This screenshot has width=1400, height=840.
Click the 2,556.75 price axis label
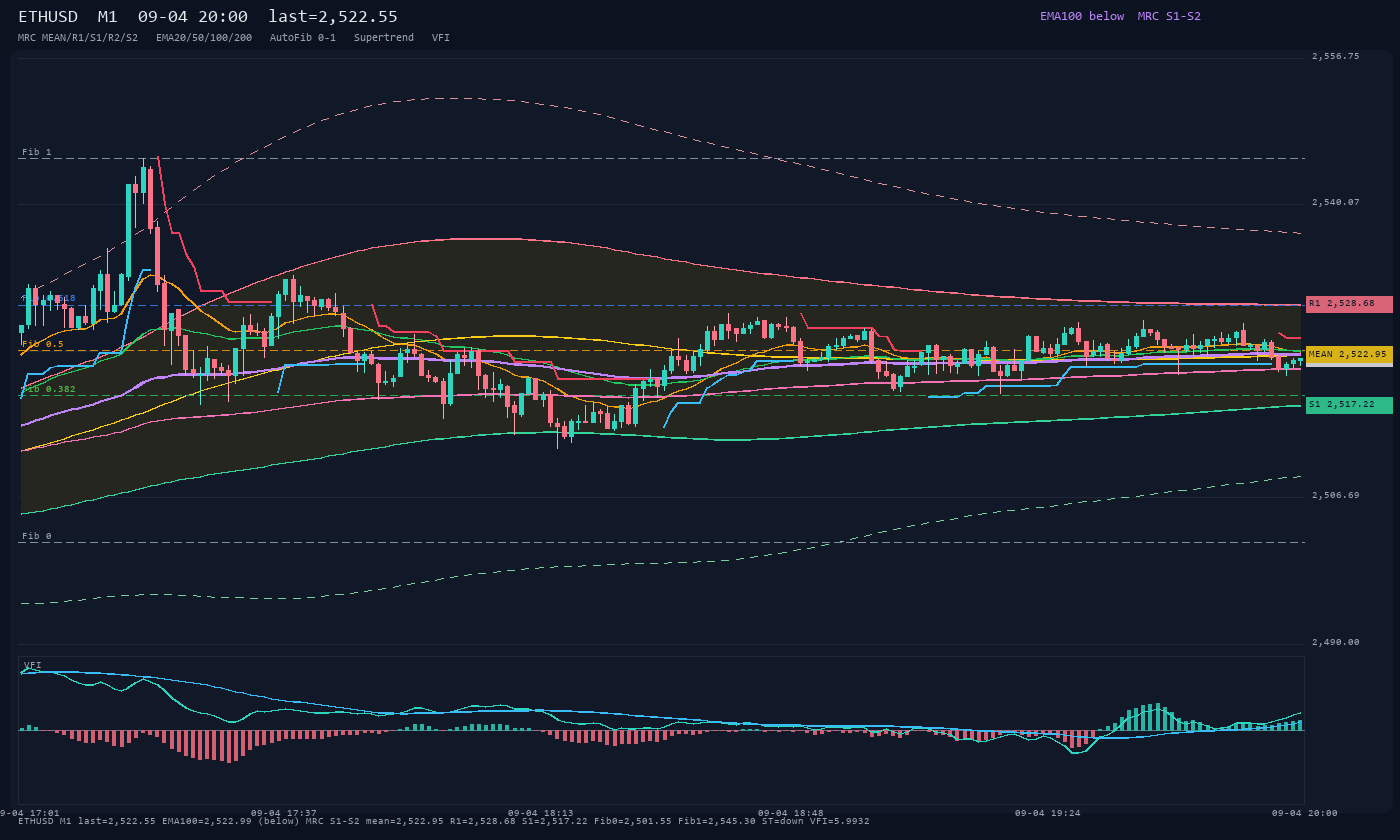(1336, 57)
